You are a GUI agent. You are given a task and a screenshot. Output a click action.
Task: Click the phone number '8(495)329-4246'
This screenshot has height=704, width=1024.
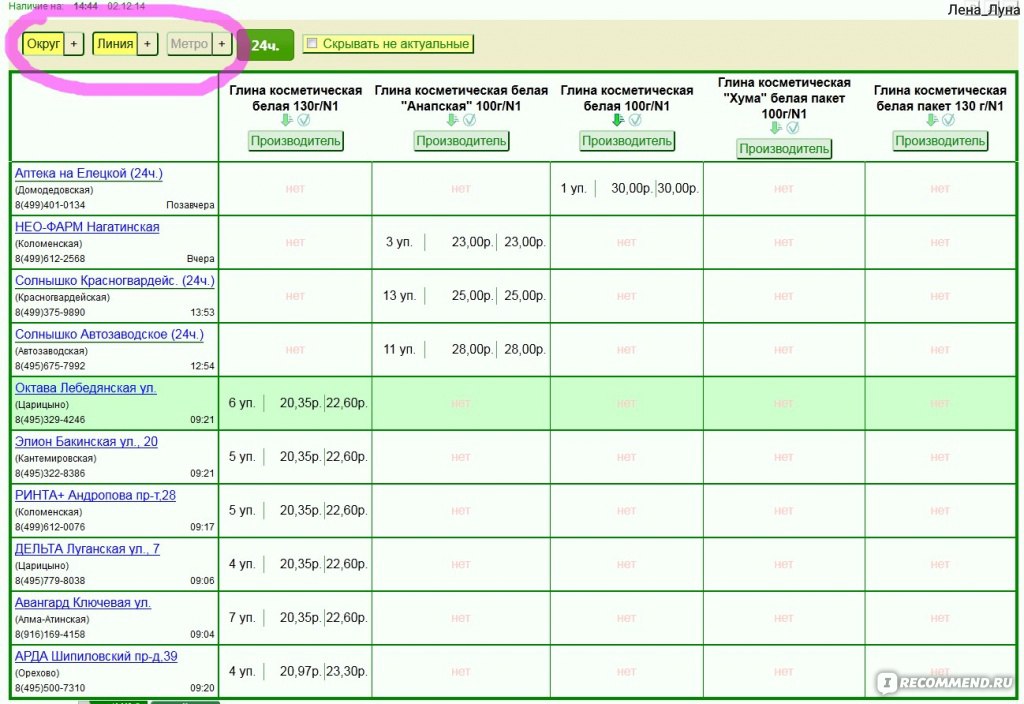pos(50,419)
